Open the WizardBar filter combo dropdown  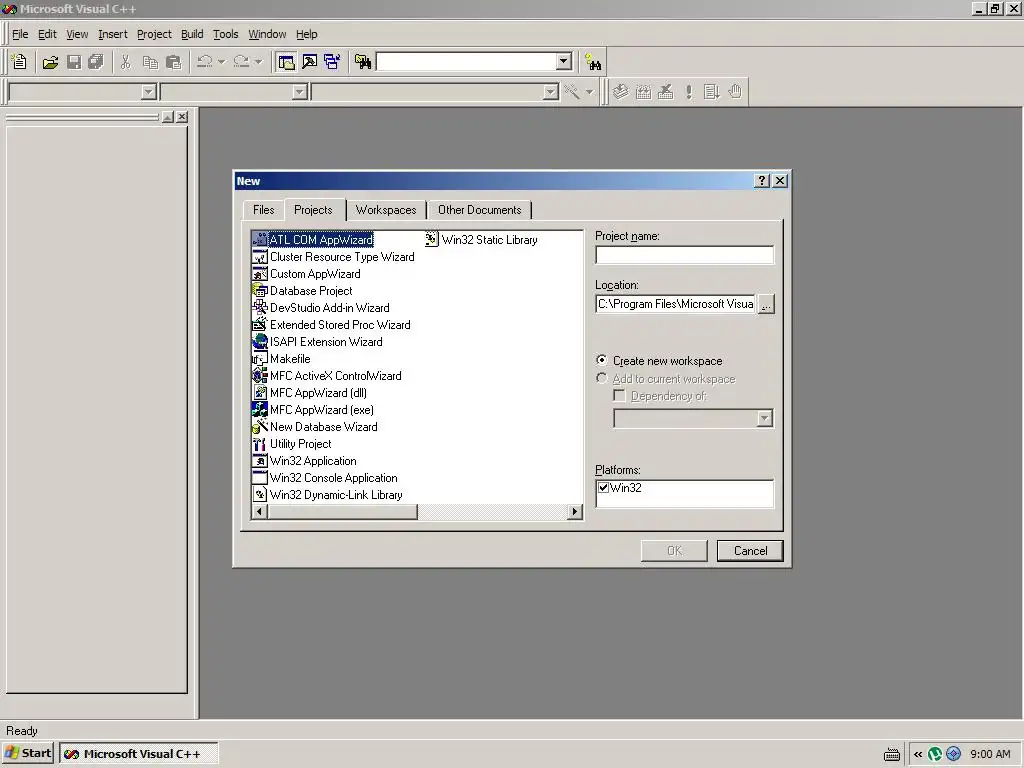click(300, 92)
